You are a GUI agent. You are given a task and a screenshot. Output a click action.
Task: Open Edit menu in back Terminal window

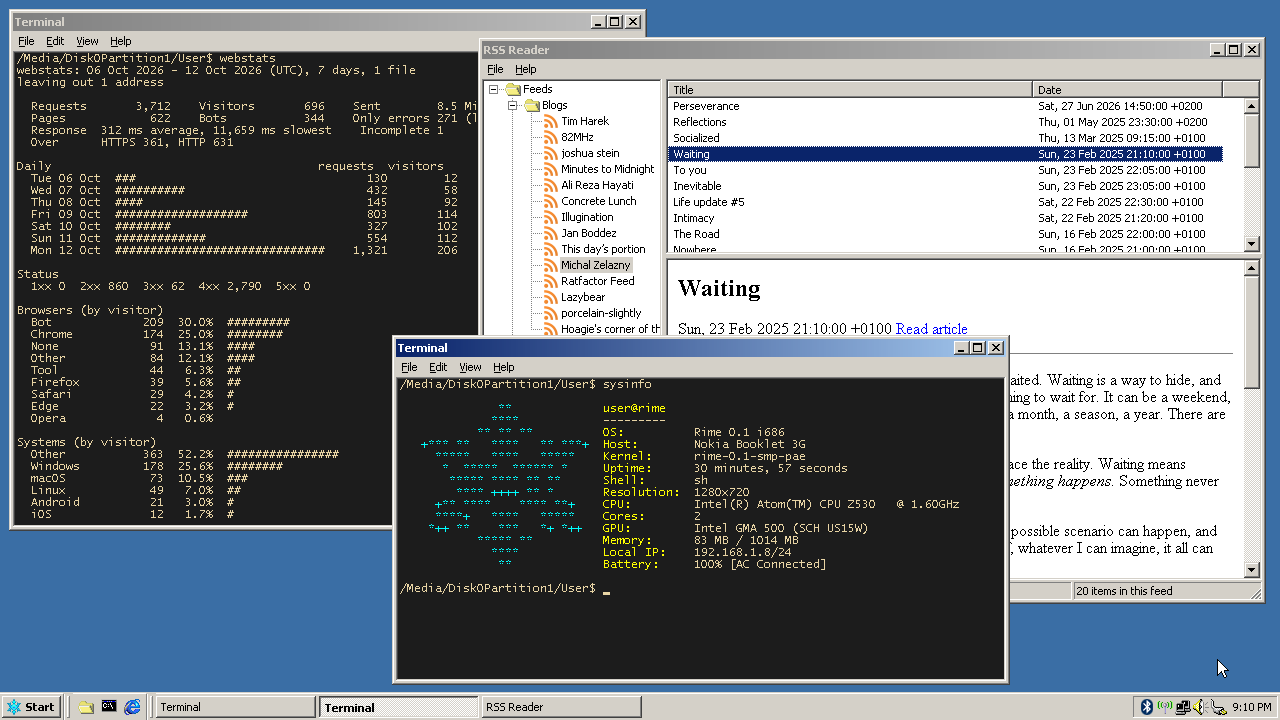(55, 41)
